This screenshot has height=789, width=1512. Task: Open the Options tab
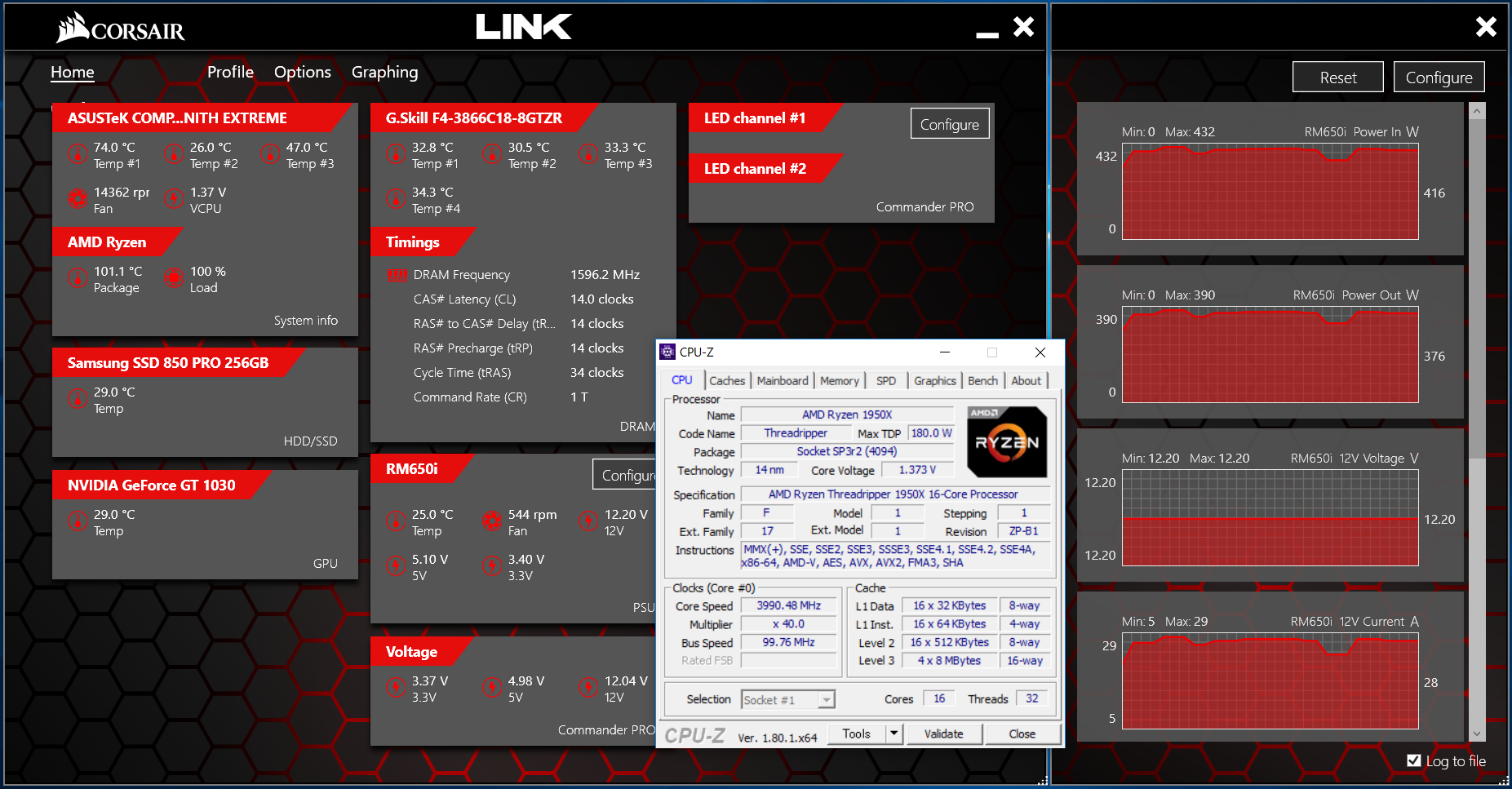303,72
